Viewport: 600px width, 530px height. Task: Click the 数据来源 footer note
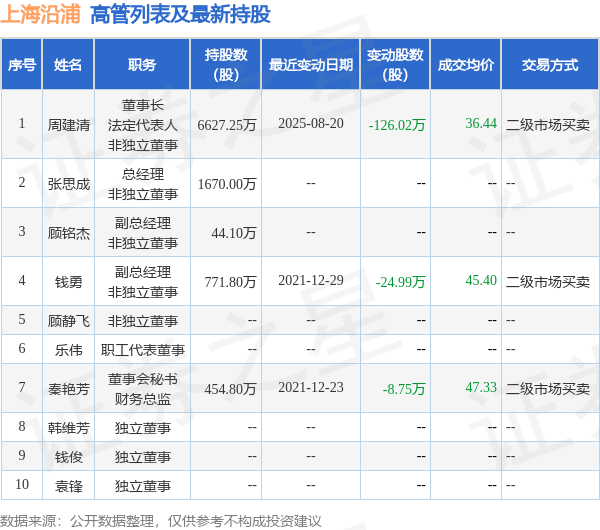coord(160,521)
